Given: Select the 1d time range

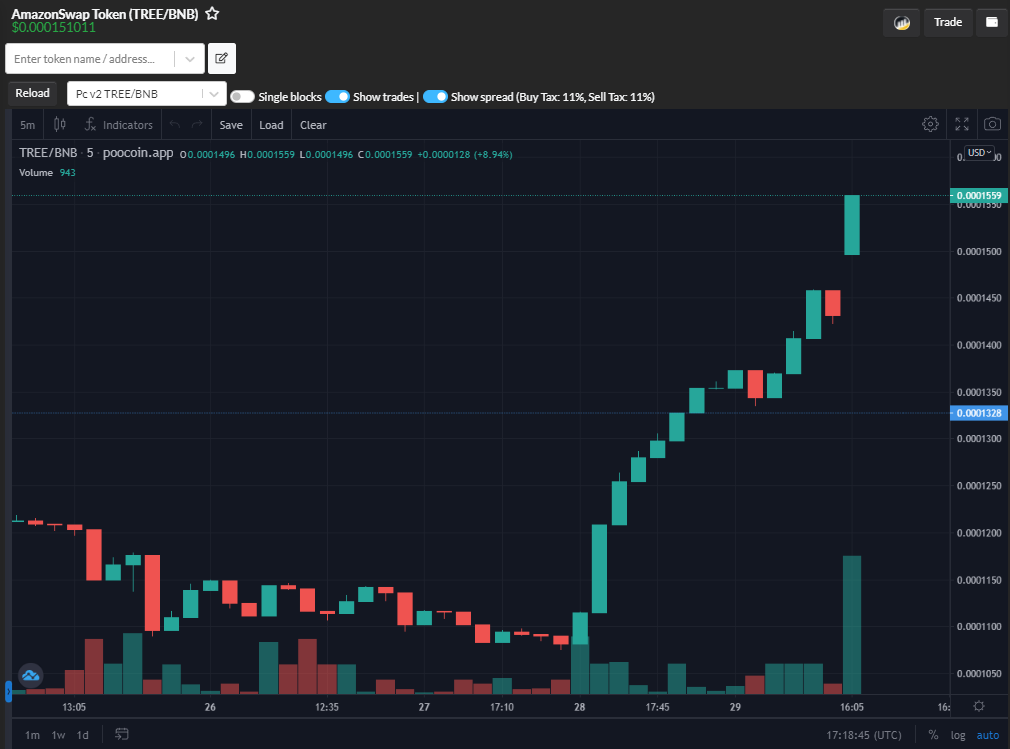Looking at the screenshot, I should tap(82, 735).
